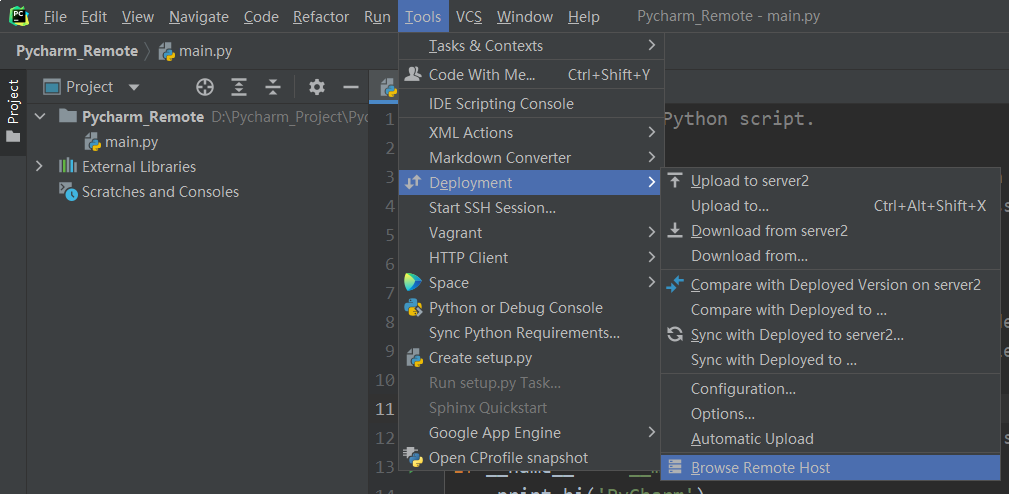The width and height of the screenshot is (1009, 494).
Task: Open the Project panel settings gear
Action: pos(317,87)
